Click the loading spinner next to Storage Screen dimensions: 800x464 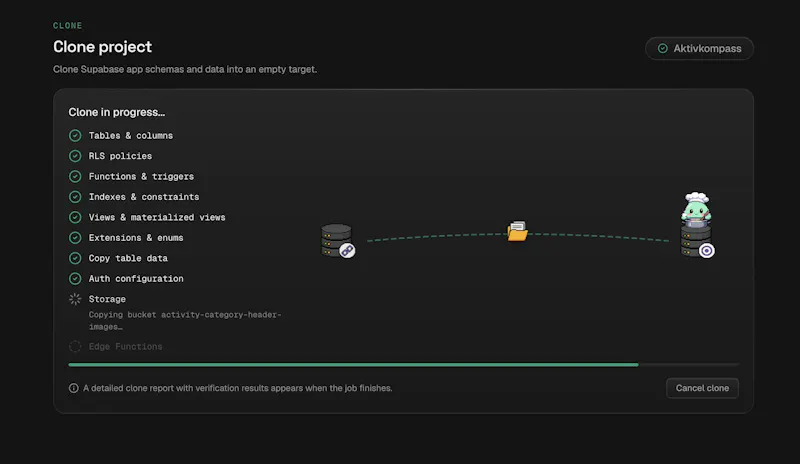pyautogui.click(x=75, y=299)
